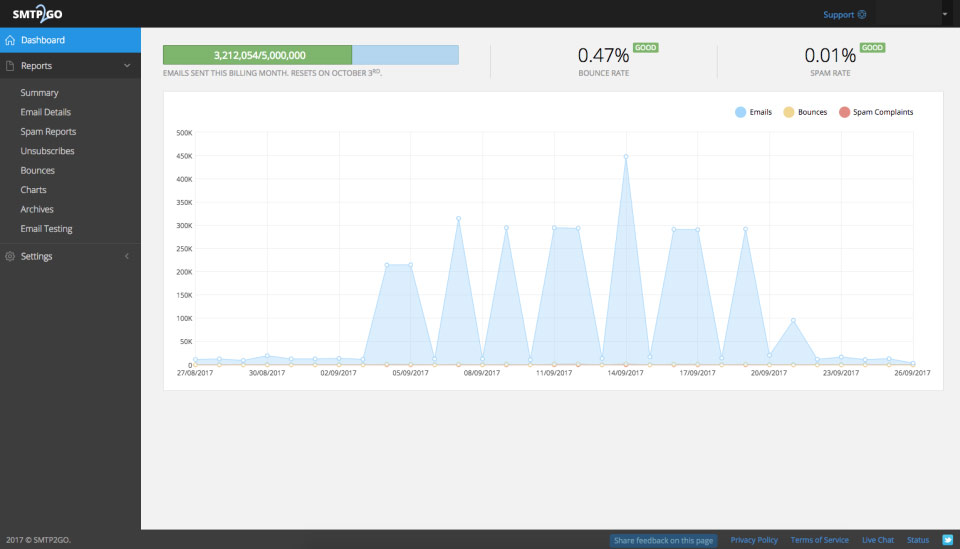Click the Support lifebuoy icon
Viewport: 960px width, 549px height.
(861, 15)
